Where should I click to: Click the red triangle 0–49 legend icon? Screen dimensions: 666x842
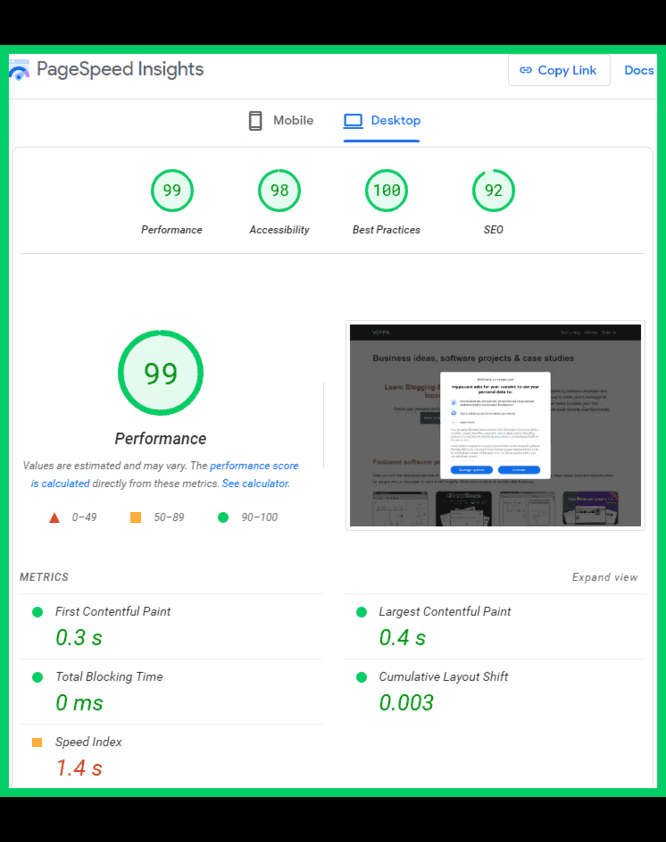54,518
